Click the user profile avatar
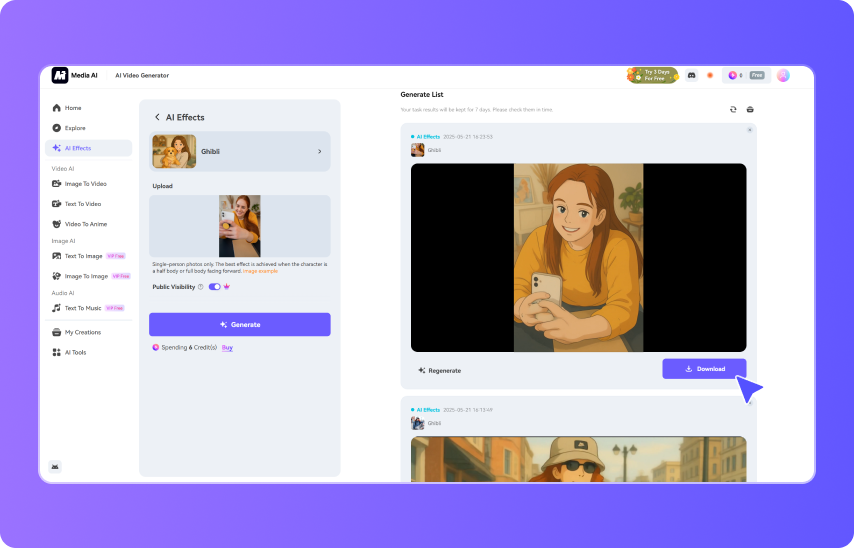854x548 pixels. [x=783, y=75]
